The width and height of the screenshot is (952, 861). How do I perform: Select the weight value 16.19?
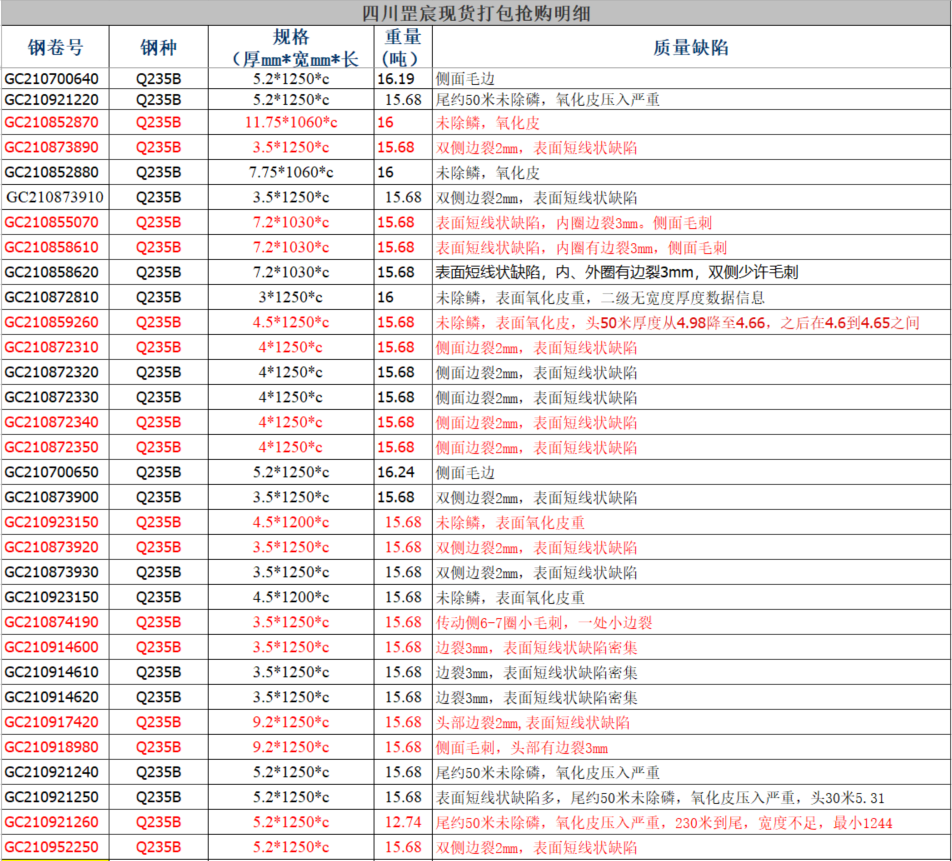point(396,79)
